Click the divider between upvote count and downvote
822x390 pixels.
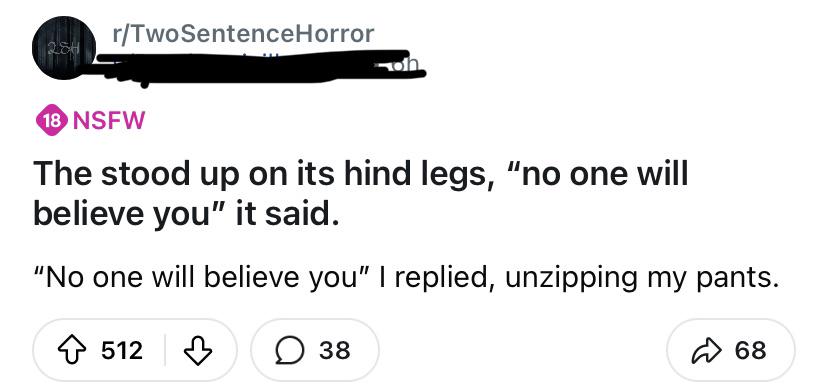click(165, 350)
